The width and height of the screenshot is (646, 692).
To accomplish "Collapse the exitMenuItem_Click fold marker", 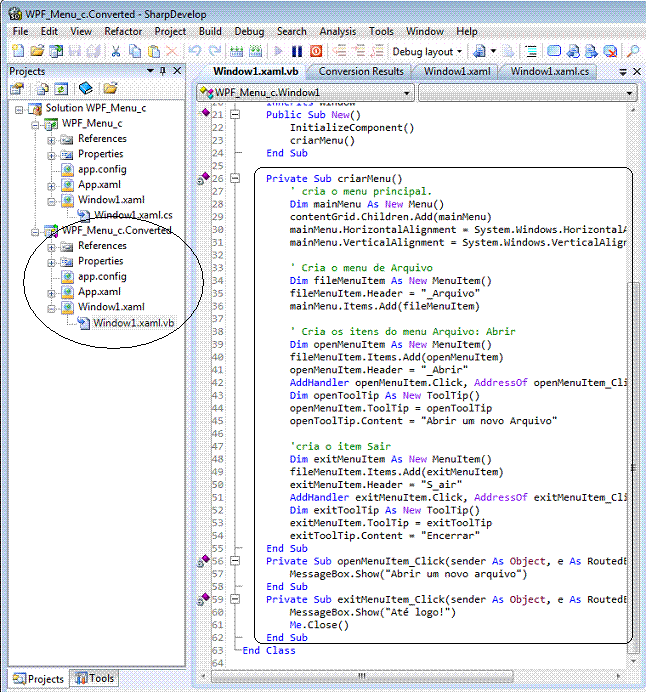I will 235,599.
